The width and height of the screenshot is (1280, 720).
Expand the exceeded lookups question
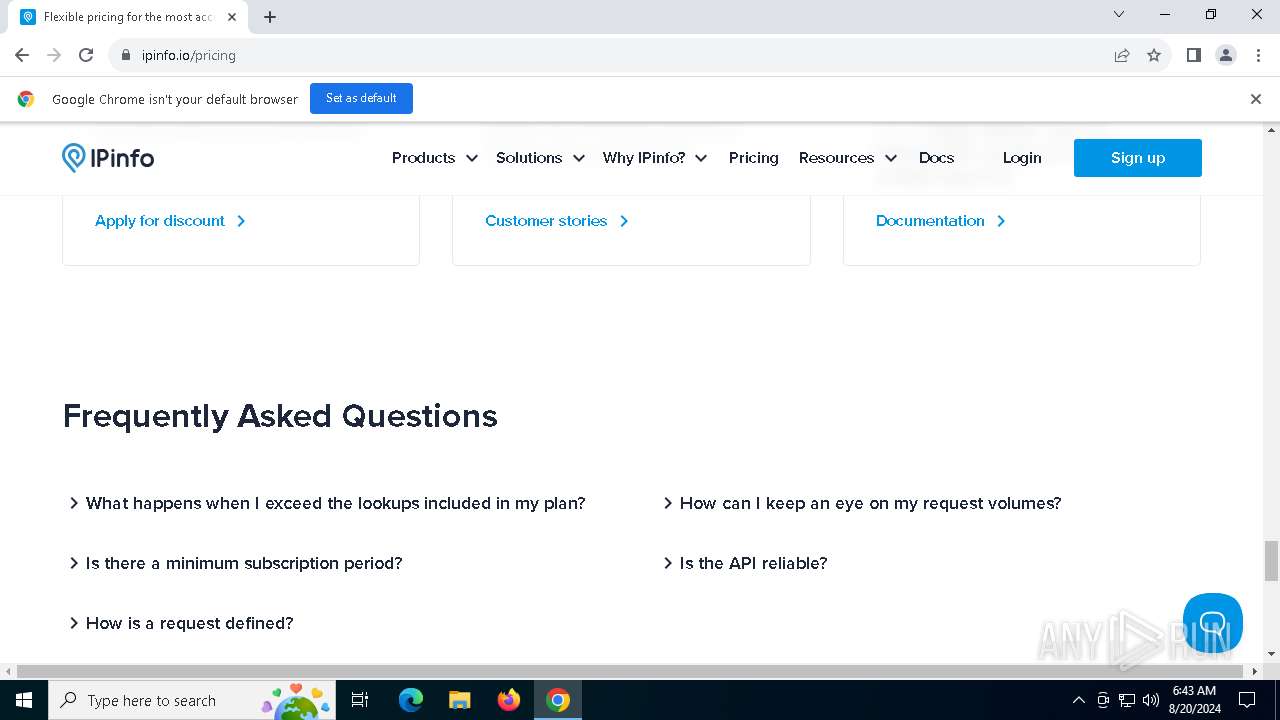pos(327,503)
